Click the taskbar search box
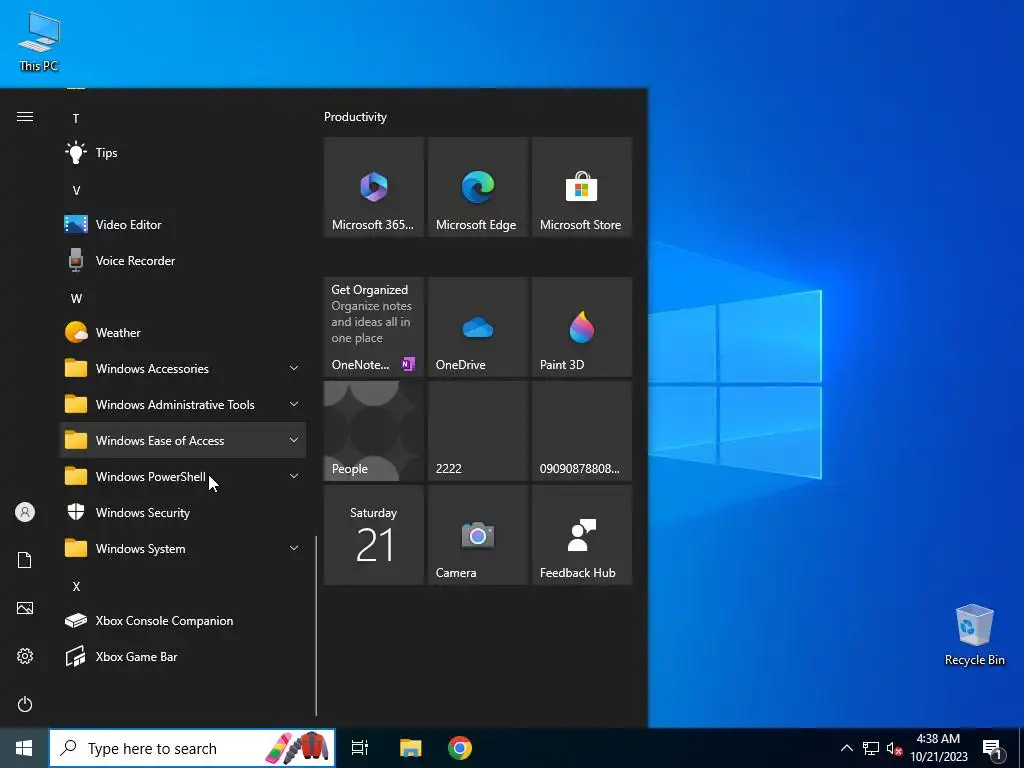This screenshot has width=1024, height=768. (x=192, y=748)
